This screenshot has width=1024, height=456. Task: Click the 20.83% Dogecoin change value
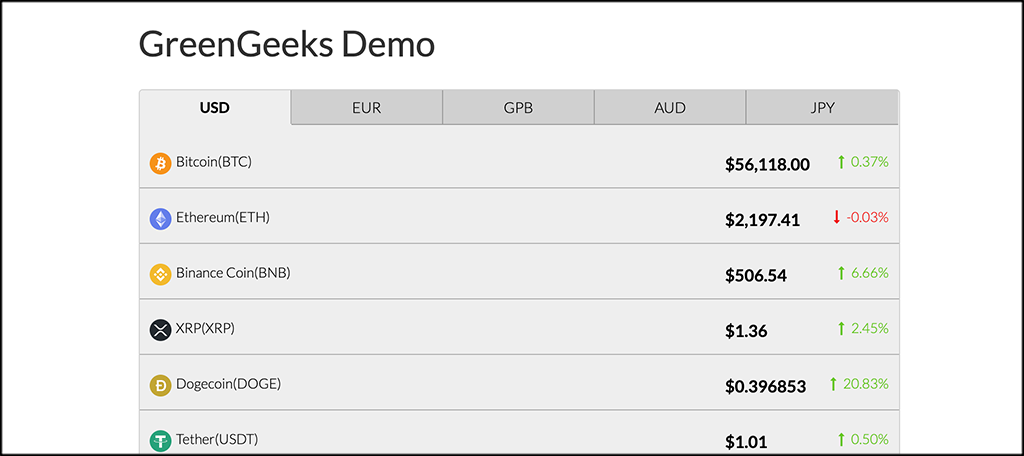tap(866, 383)
